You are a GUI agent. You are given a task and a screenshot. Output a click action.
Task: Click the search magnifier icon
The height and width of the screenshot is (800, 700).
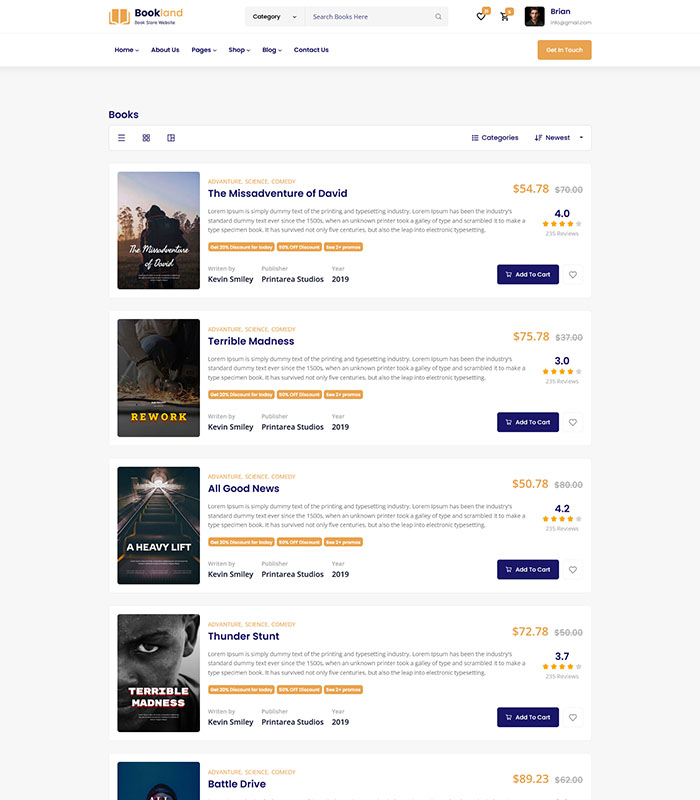point(438,17)
